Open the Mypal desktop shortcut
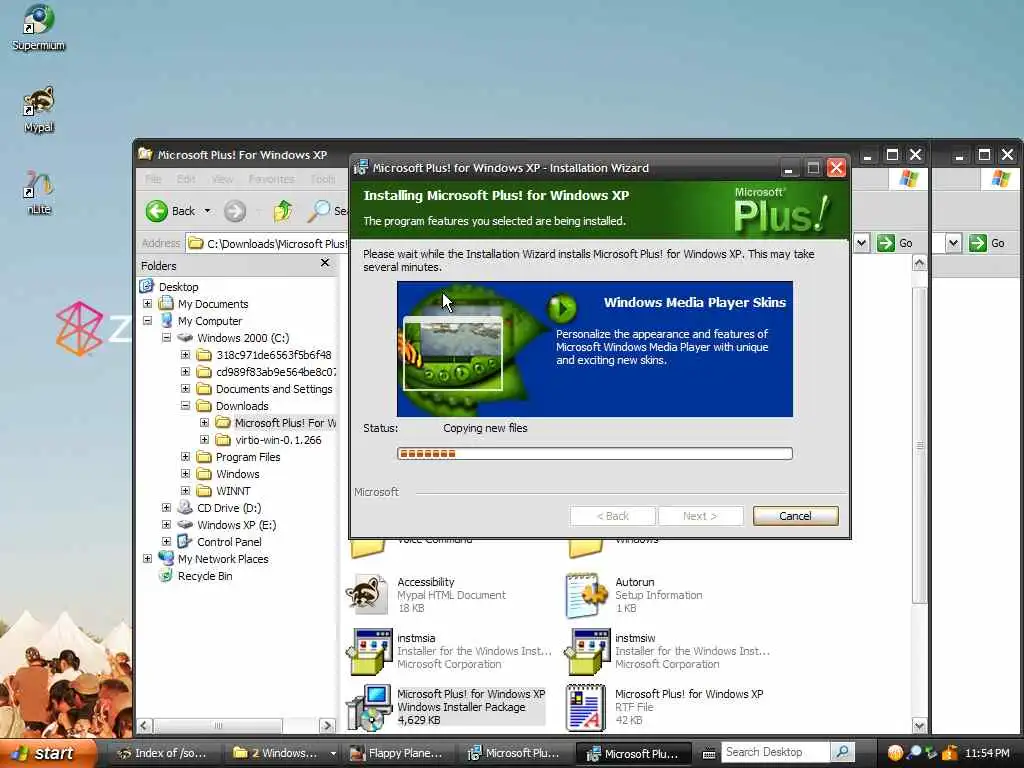 pyautogui.click(x=38, y=109)
